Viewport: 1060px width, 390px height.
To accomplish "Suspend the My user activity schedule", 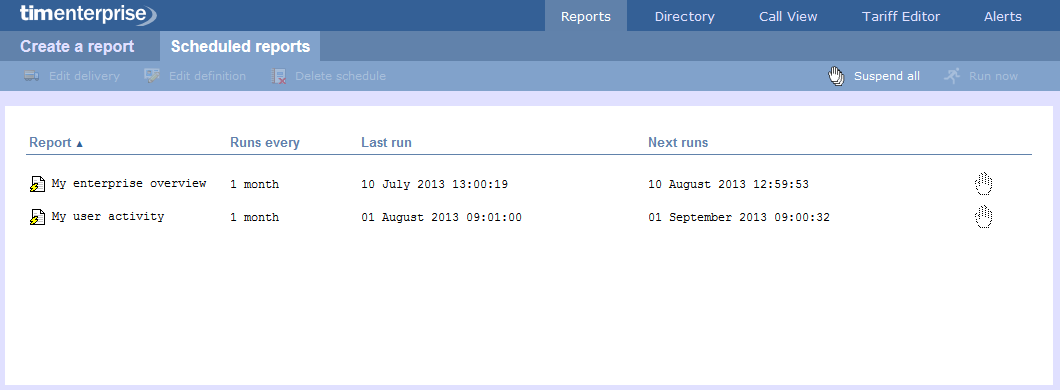I will pyautogui.click(x=984, y=217).
